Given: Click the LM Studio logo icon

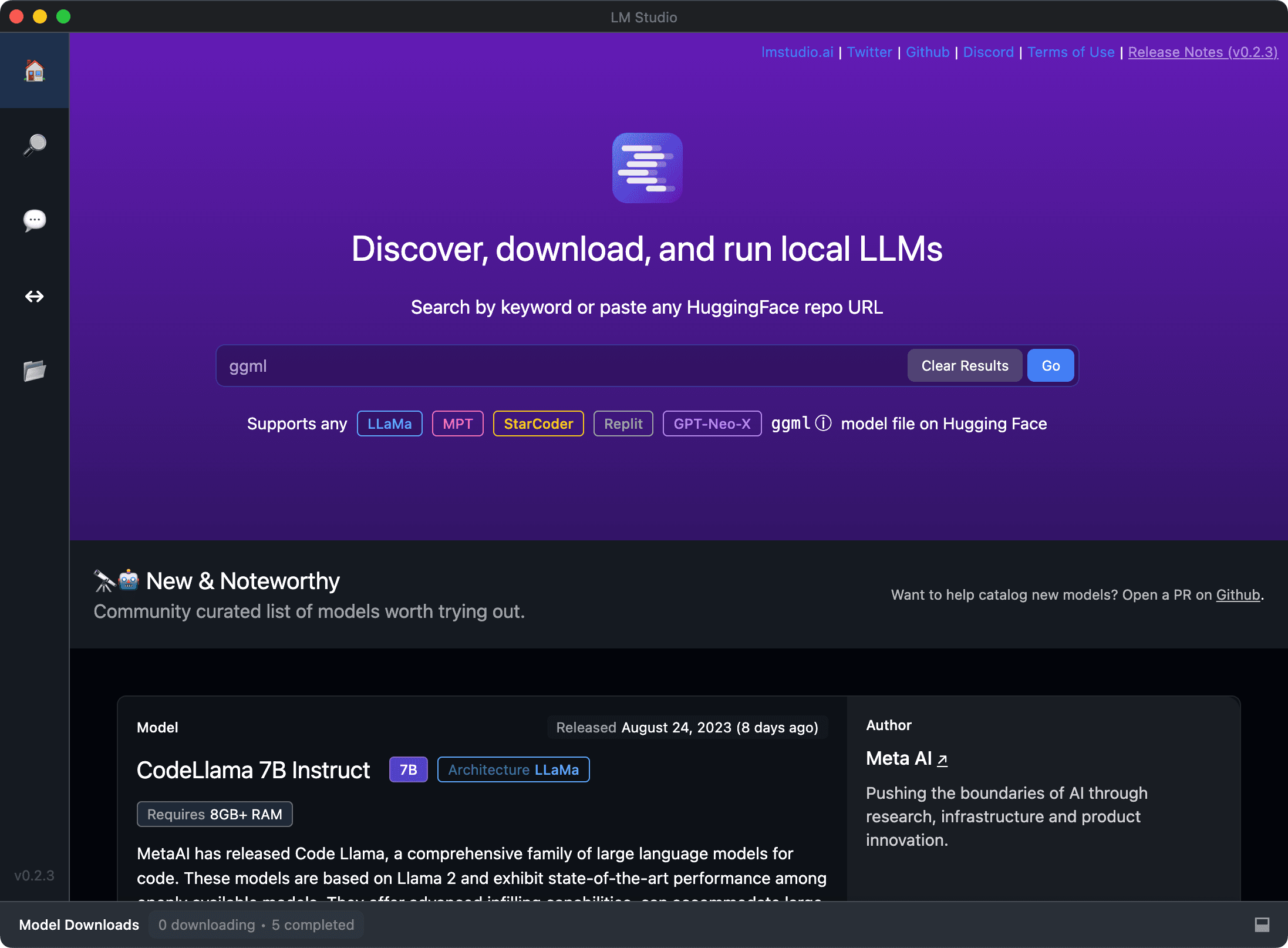Looking at the screenshot, I should pos(647,168).
